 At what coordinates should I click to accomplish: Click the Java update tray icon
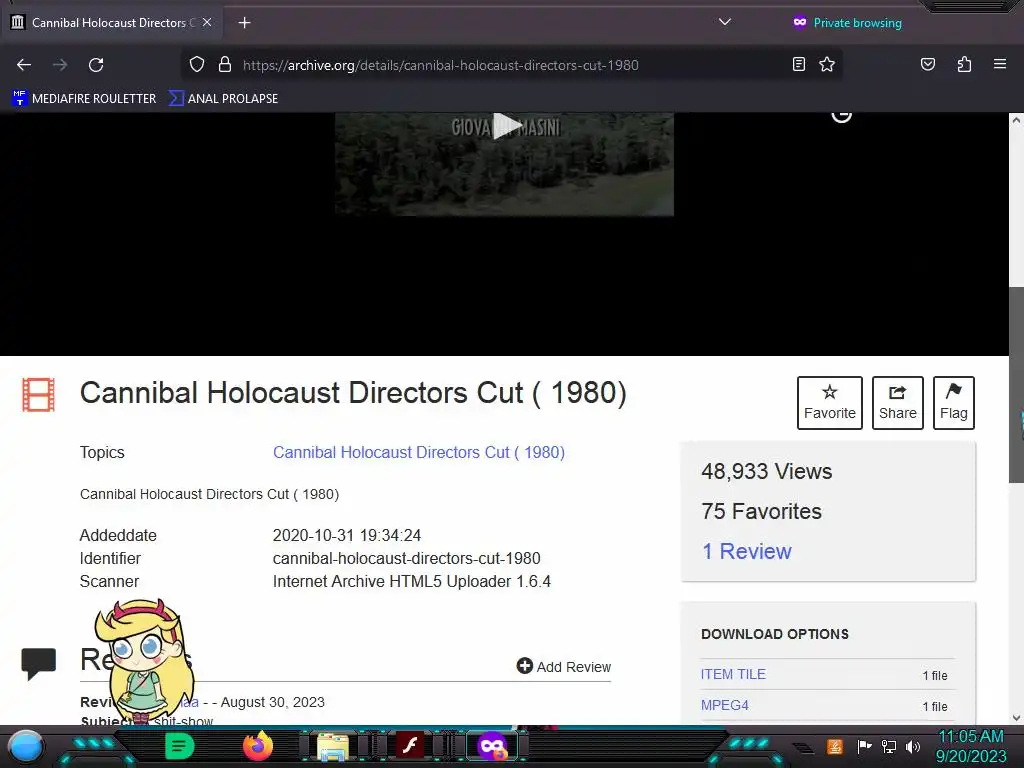pyautogui.click(x=835, y=746)
